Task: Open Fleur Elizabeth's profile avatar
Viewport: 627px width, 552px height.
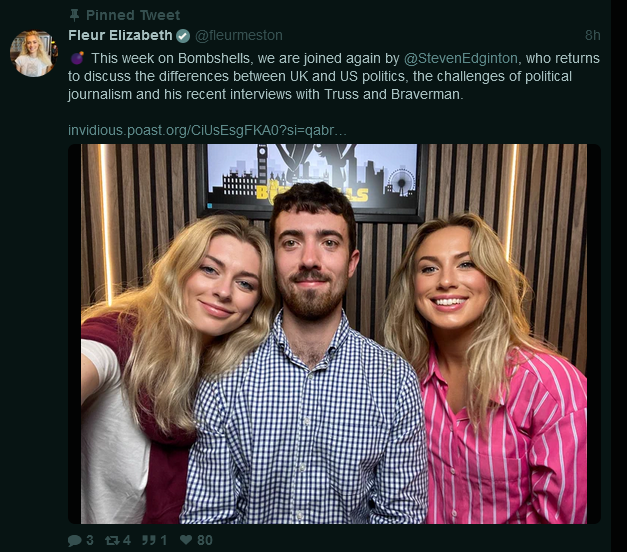Action: click(34, 53)
